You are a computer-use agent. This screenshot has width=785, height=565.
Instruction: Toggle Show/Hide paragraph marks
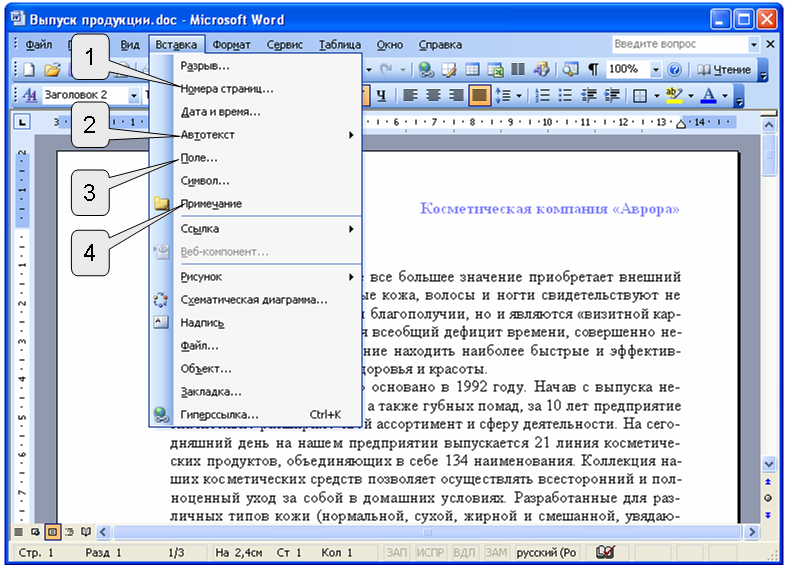coord(593,70)
